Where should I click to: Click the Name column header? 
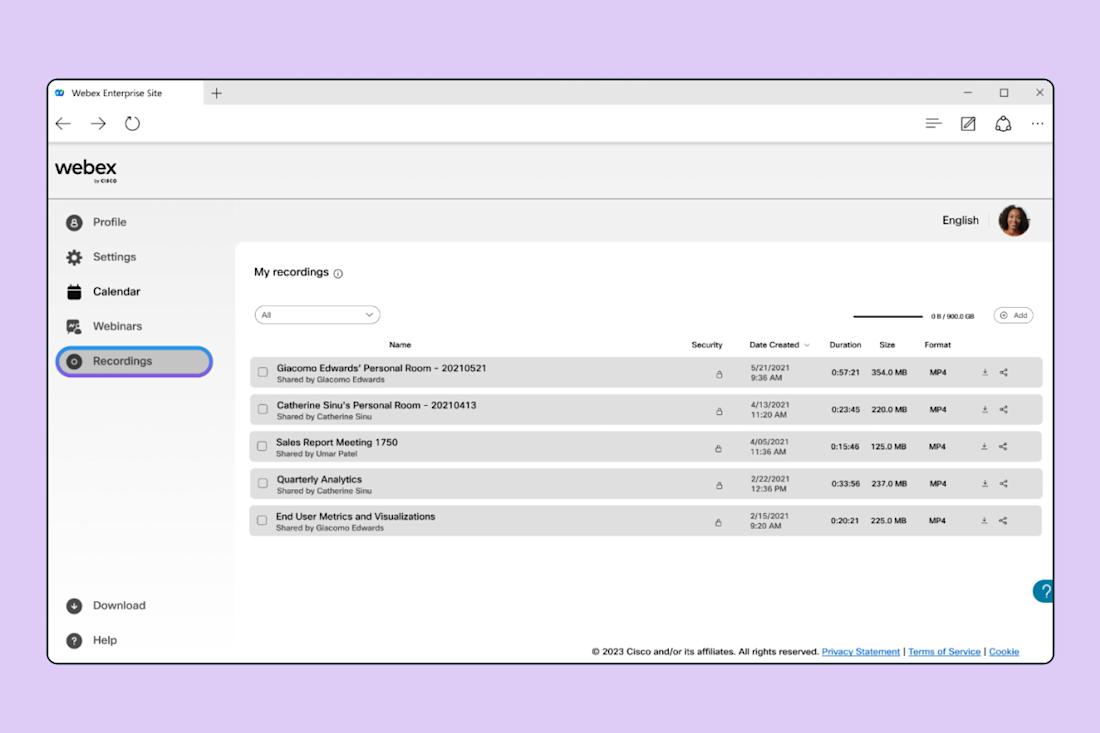click(x=400, y=345)
